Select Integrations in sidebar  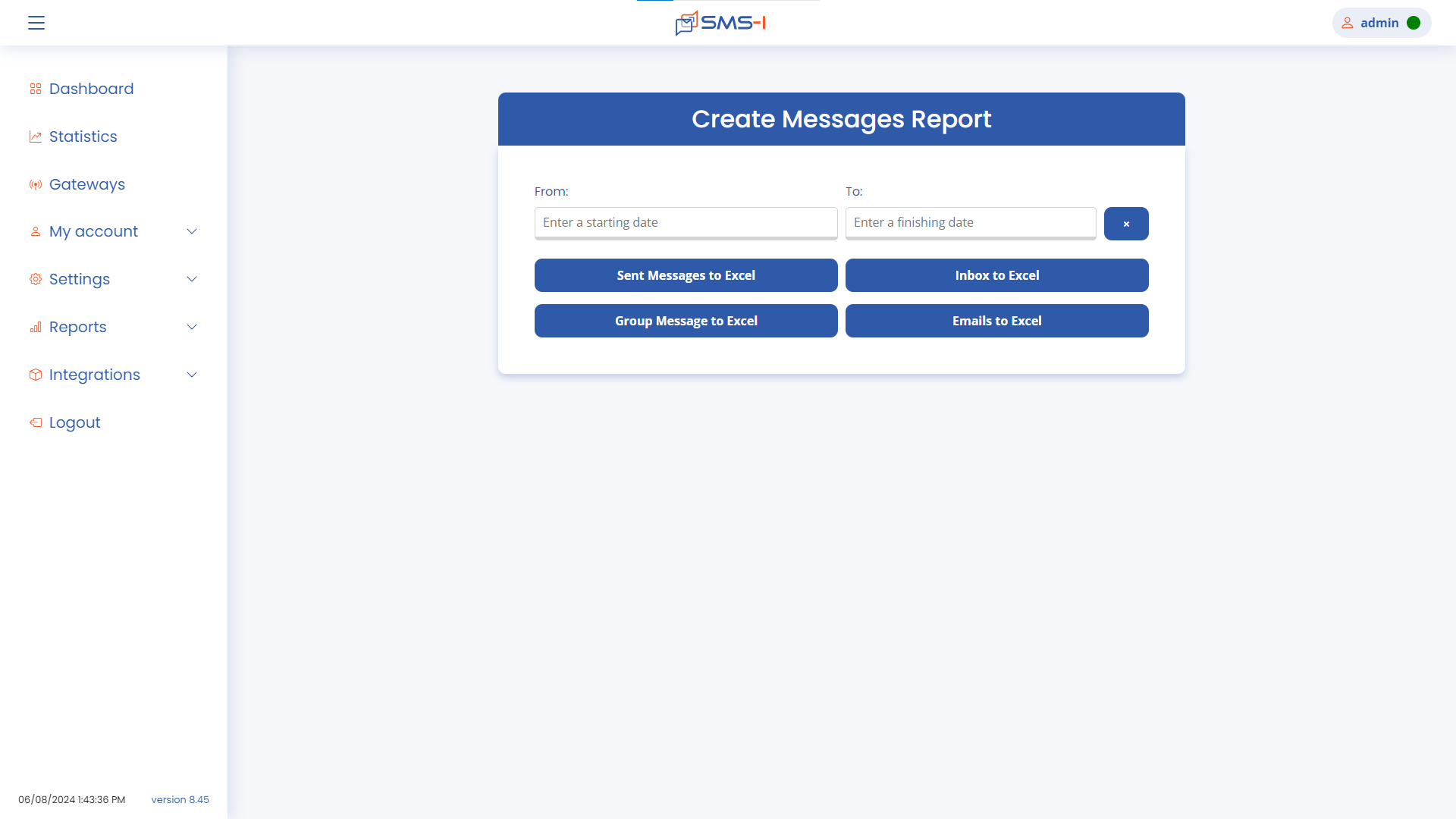click(x=95, y=375)
